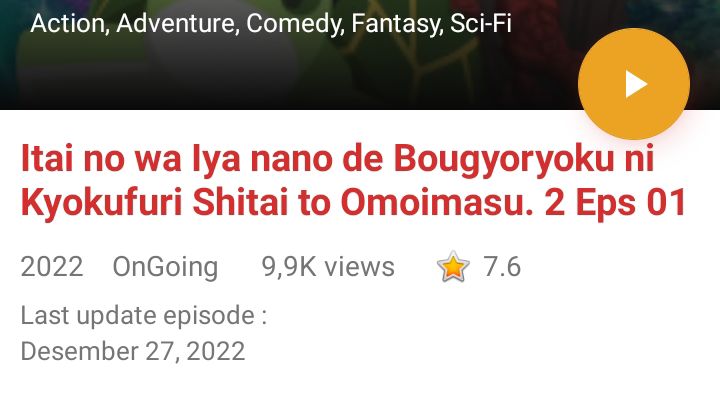Click the 'Last update episode' label
Viewport: 720px width, 405px height.
click(x=144, y=316)
